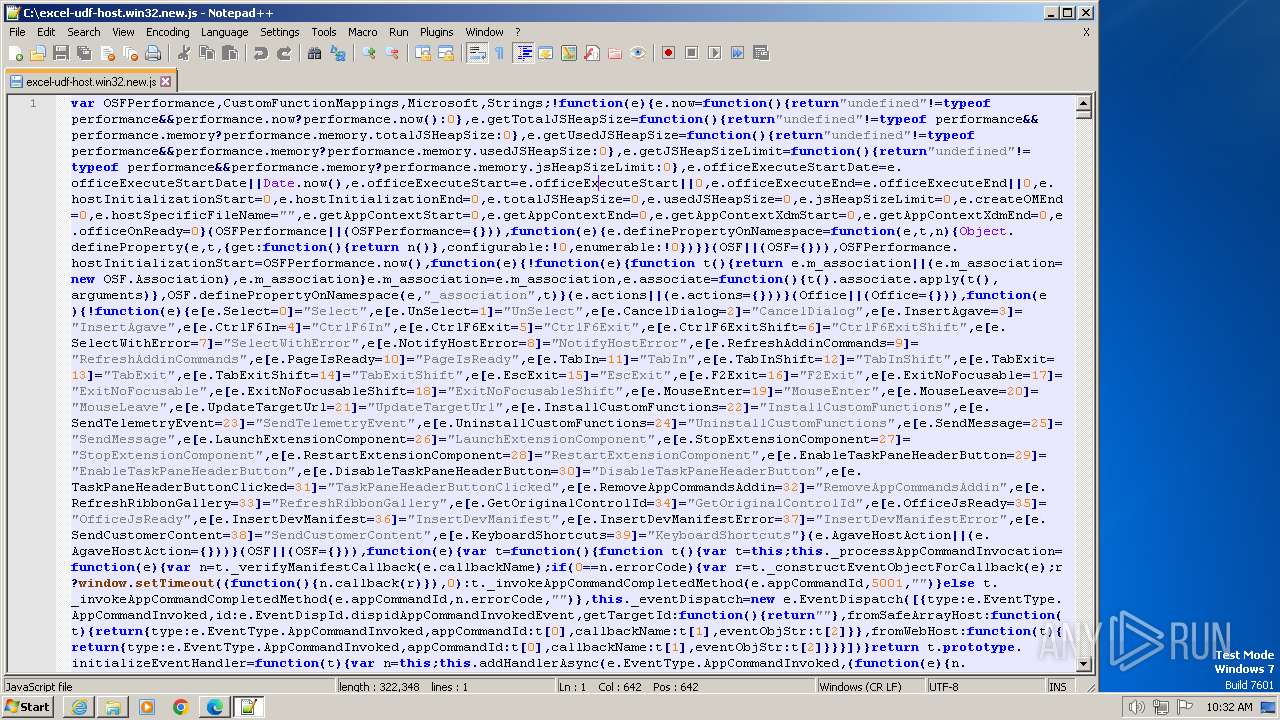
Task: Zoom in on the editor text
Action: pyautogui.click(x=369, y=53)
